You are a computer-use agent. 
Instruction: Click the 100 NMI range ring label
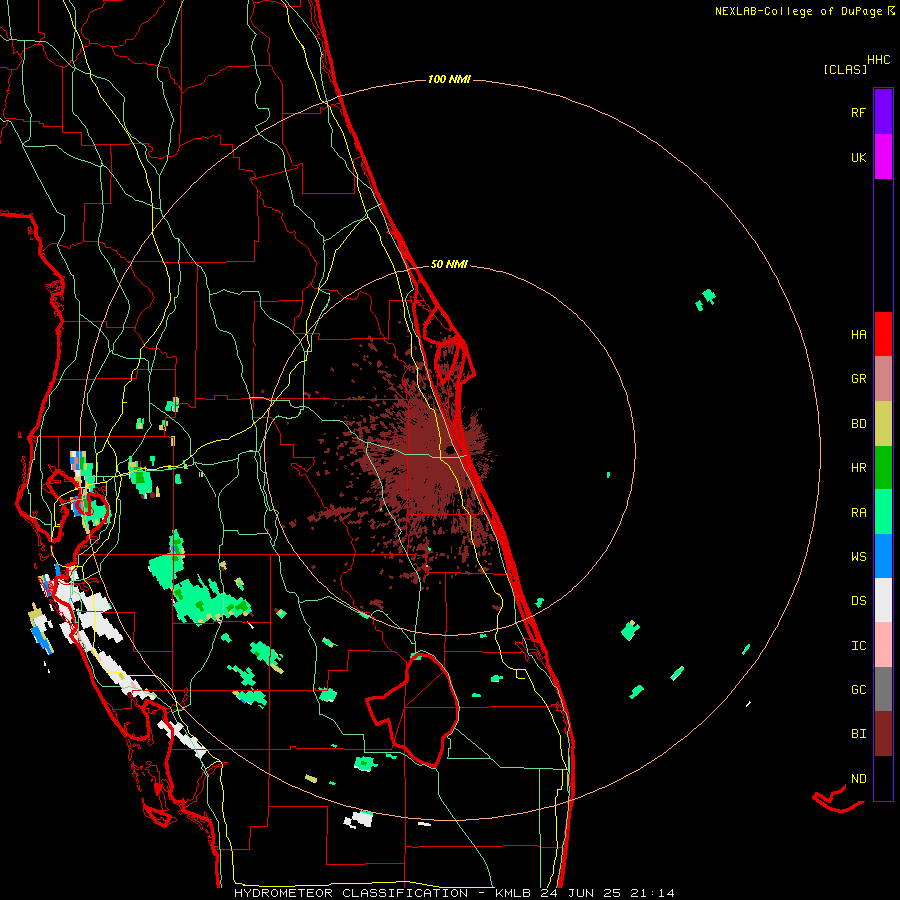click(449, 79)
